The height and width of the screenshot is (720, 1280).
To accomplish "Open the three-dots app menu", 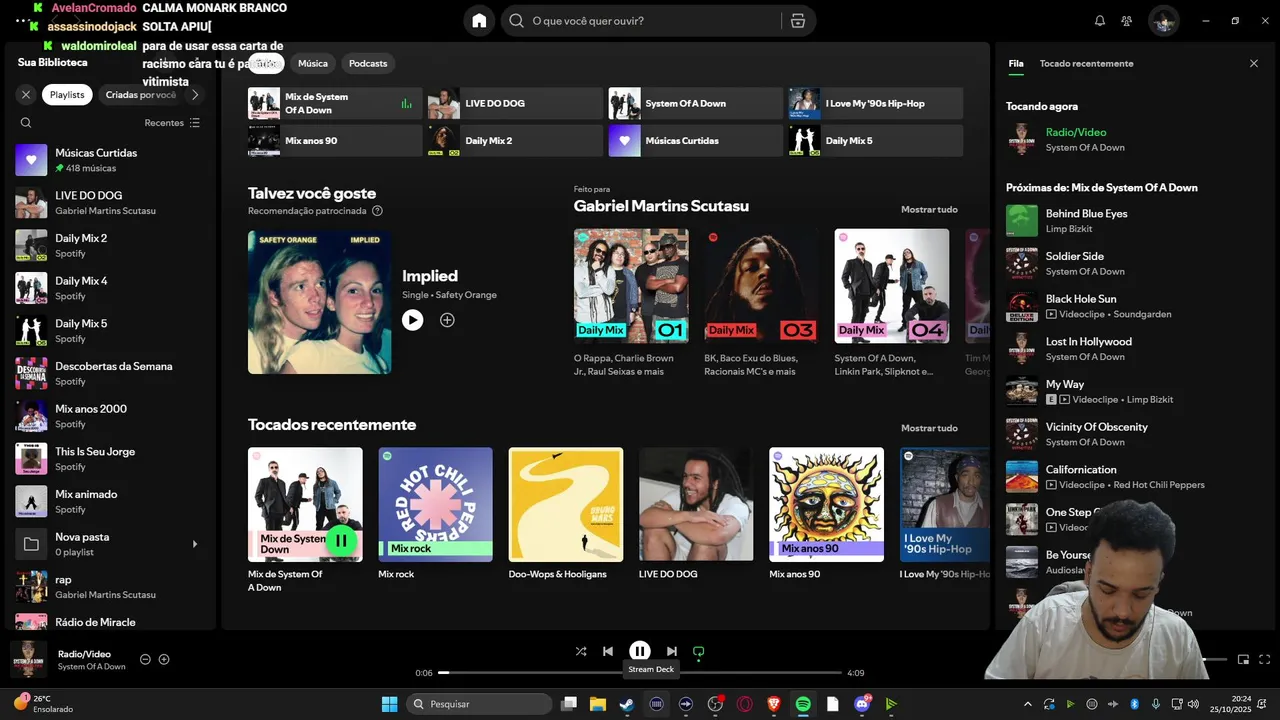I will [x=21, y=20].
